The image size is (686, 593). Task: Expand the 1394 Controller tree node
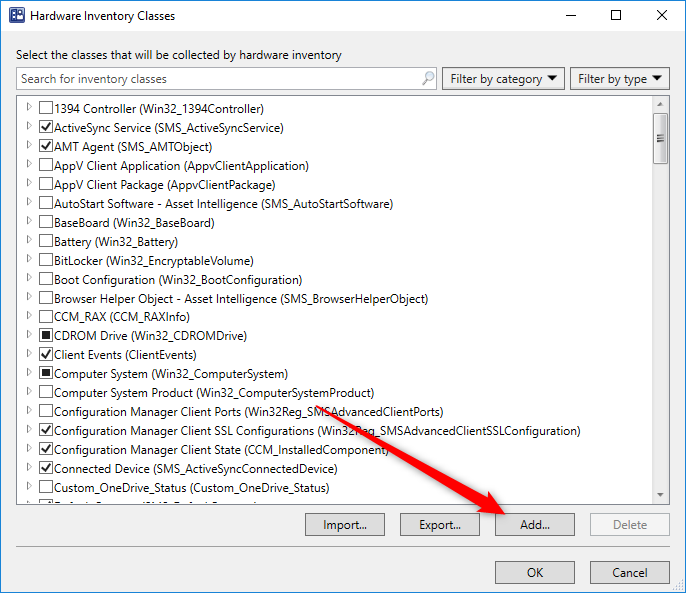tap(29, 107)
